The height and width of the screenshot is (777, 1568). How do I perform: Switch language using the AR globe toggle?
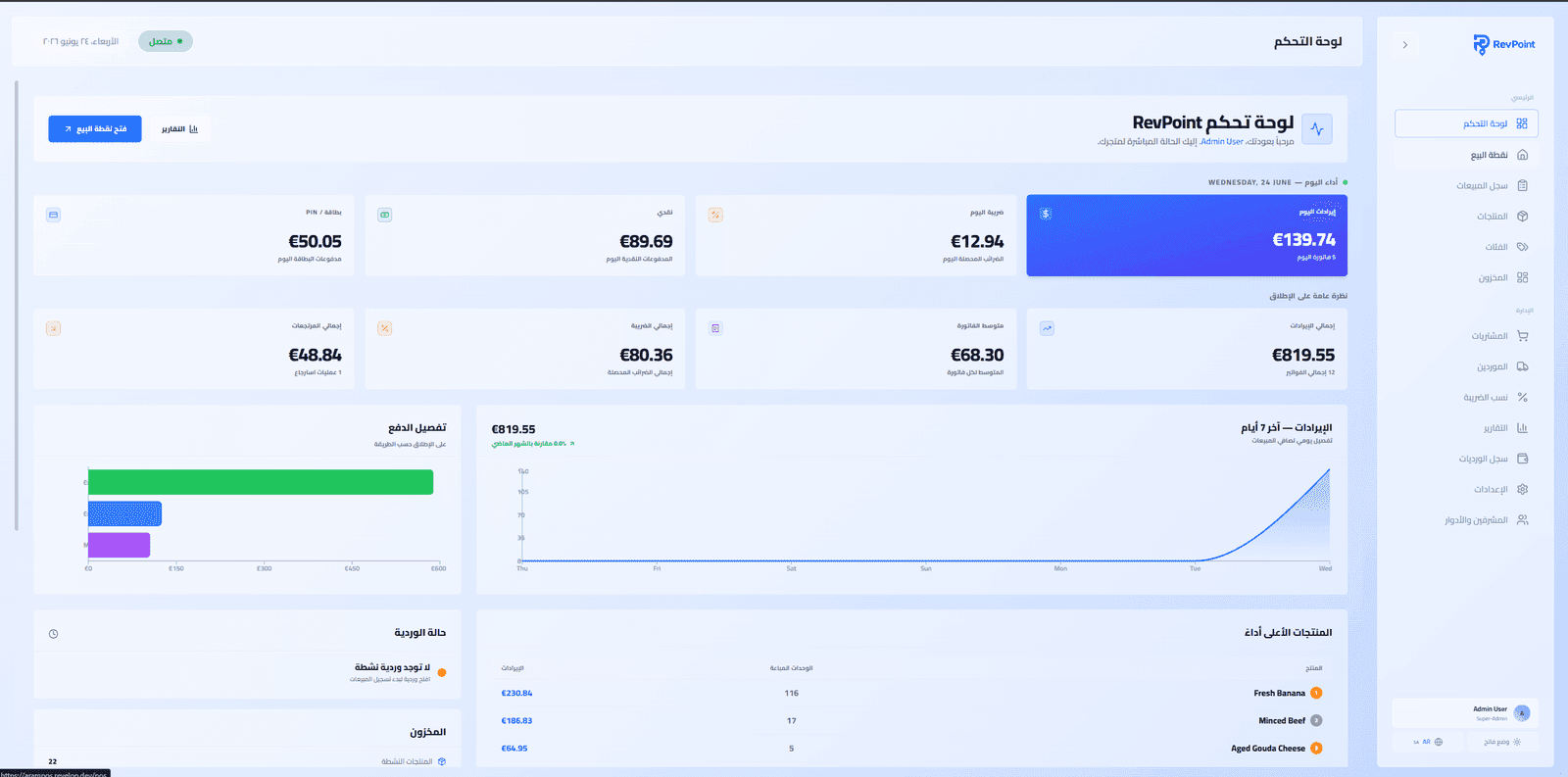[1428, 742]
